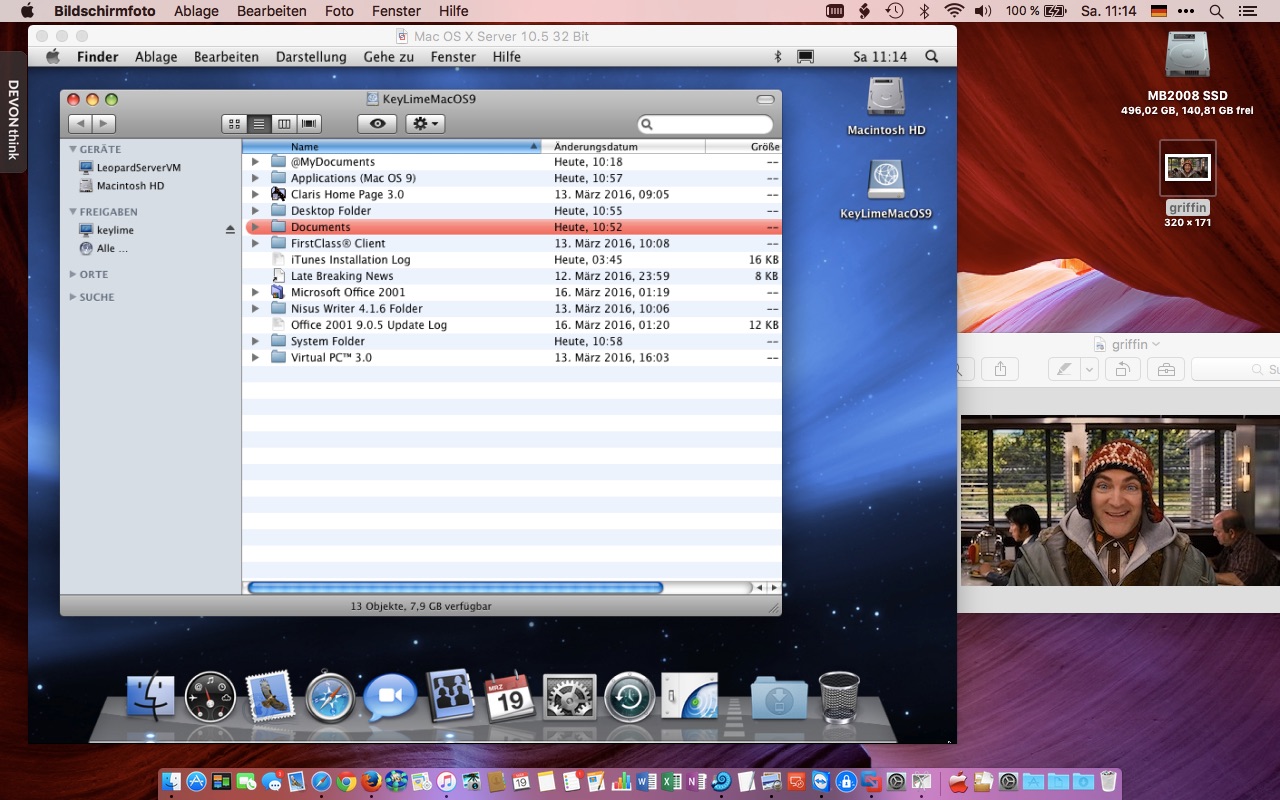Open Address Book in the guest dock

pyautogui.click(x=450, y=696)
